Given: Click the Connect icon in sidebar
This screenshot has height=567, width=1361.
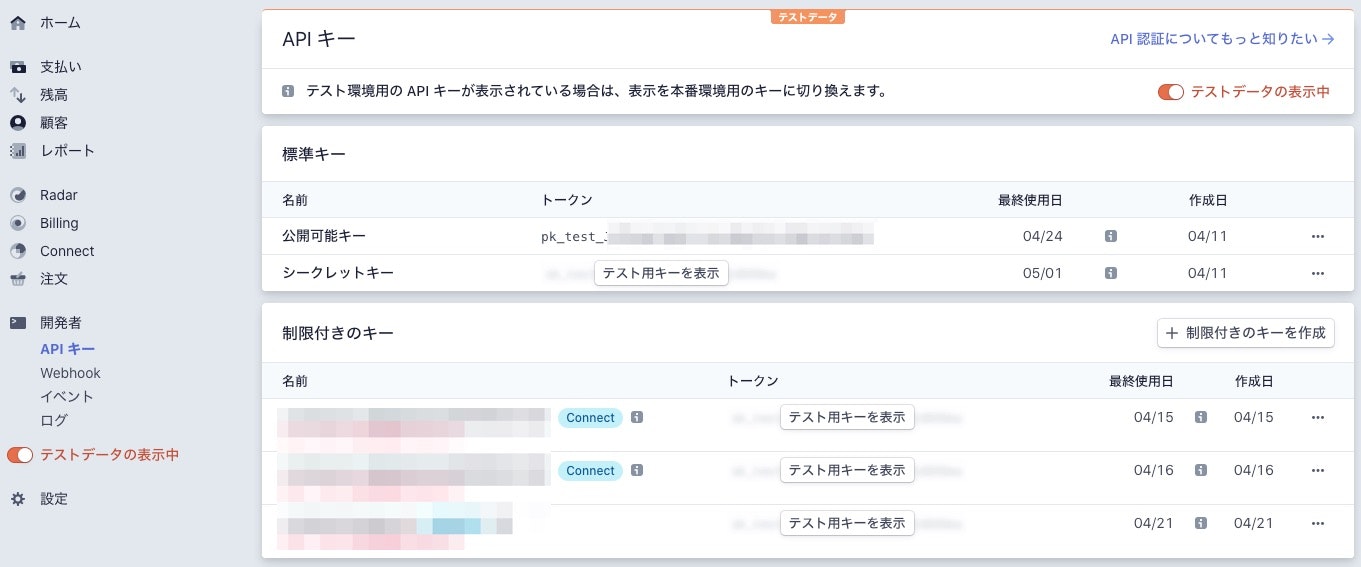Looking at the screenshot, I should point(18,251).
